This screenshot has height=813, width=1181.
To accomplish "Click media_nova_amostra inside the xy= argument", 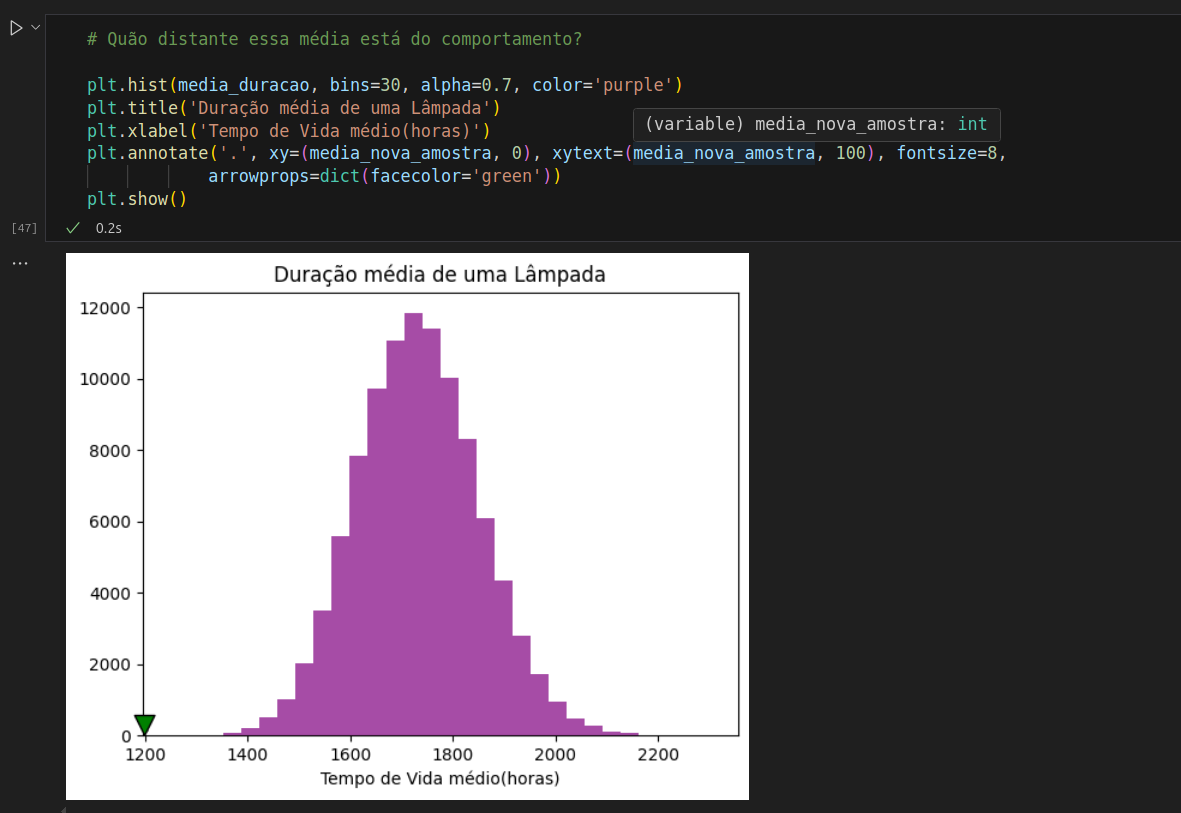I will [x=400, y=154].
